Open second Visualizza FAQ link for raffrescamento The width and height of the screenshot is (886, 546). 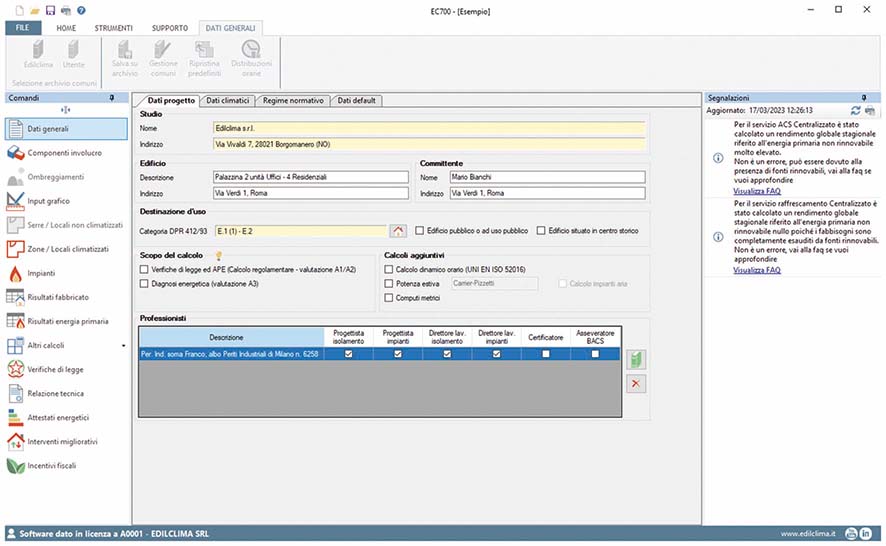pos(757,270)
